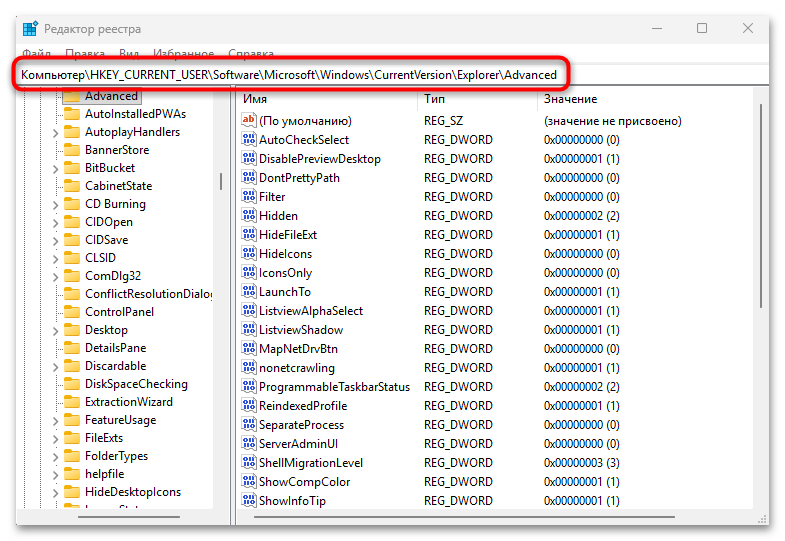Click the LaunchTo DWORD icon
Screen dimensions: 785x541
tap(249, 291)
